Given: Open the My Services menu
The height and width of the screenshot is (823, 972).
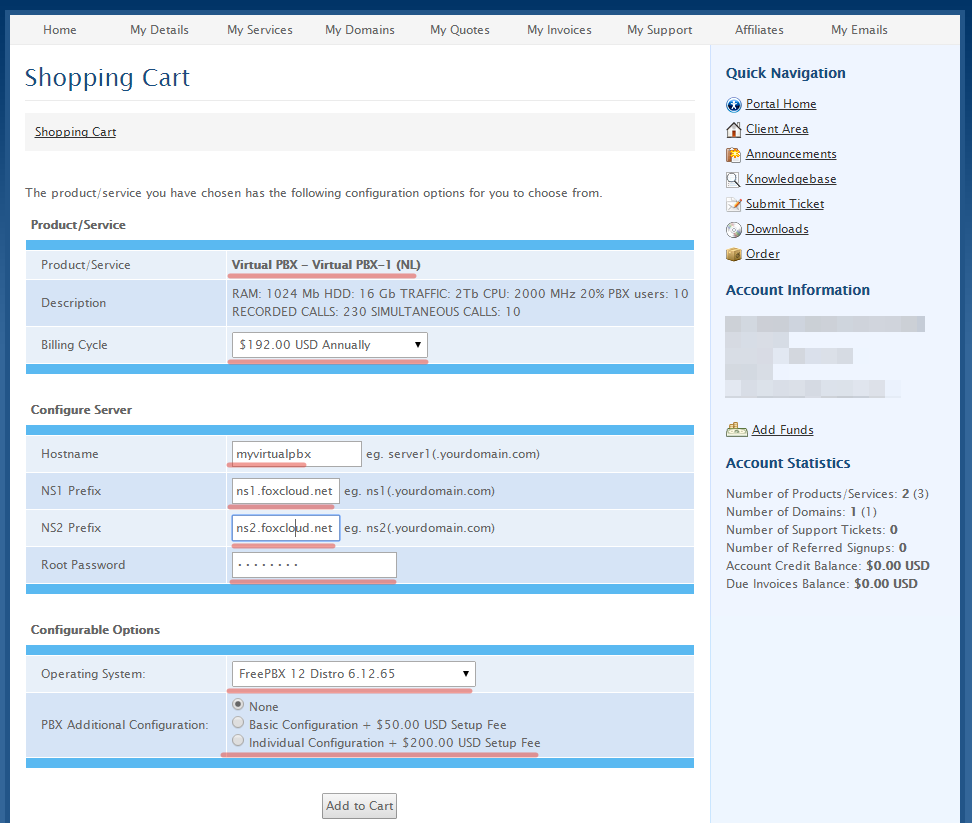Looking at the screenshot, I should pyautogui.click(x=260, y=30).
